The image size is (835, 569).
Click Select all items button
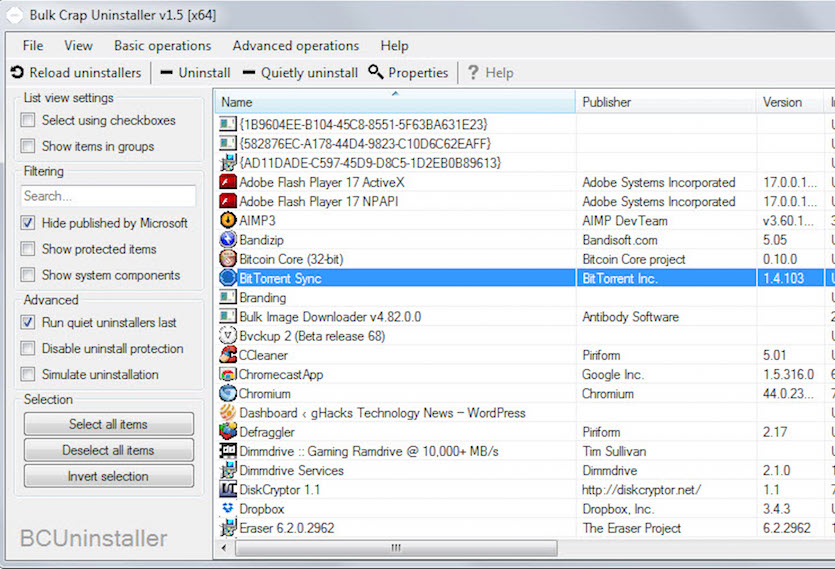click(x=109, y=424)
